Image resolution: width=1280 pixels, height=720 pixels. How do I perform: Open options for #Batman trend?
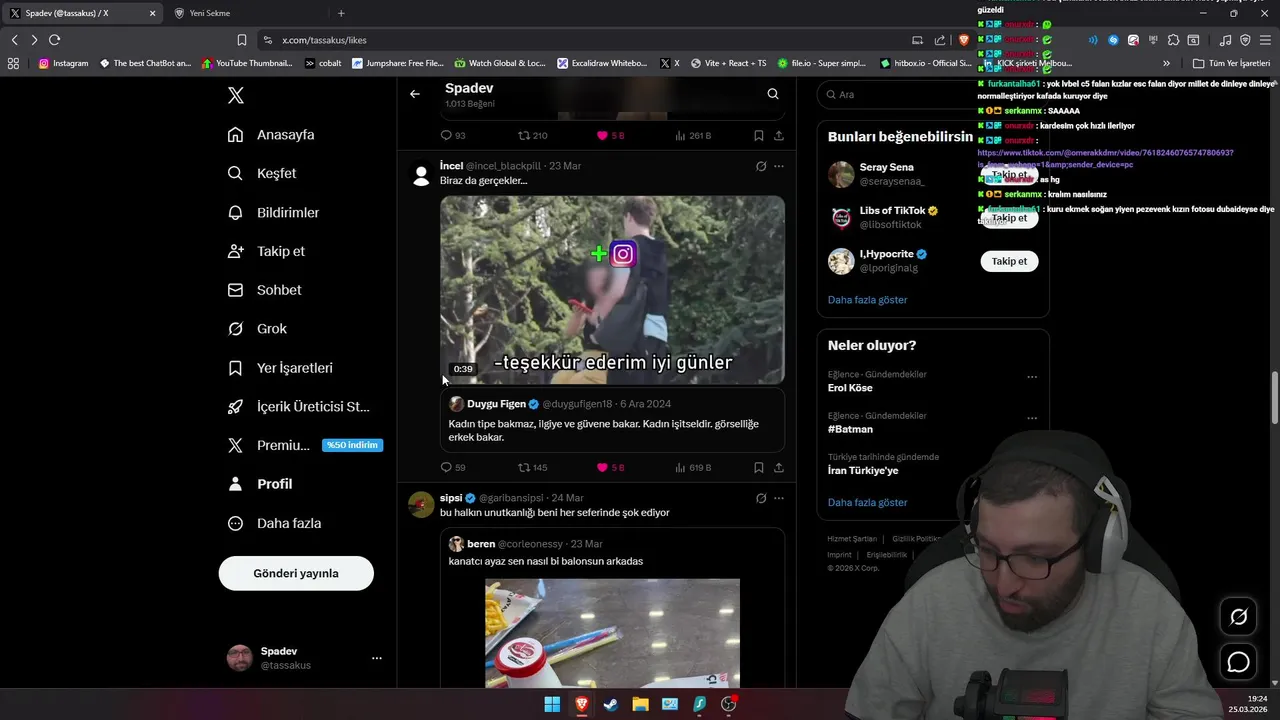click(x=1032, y=418)
